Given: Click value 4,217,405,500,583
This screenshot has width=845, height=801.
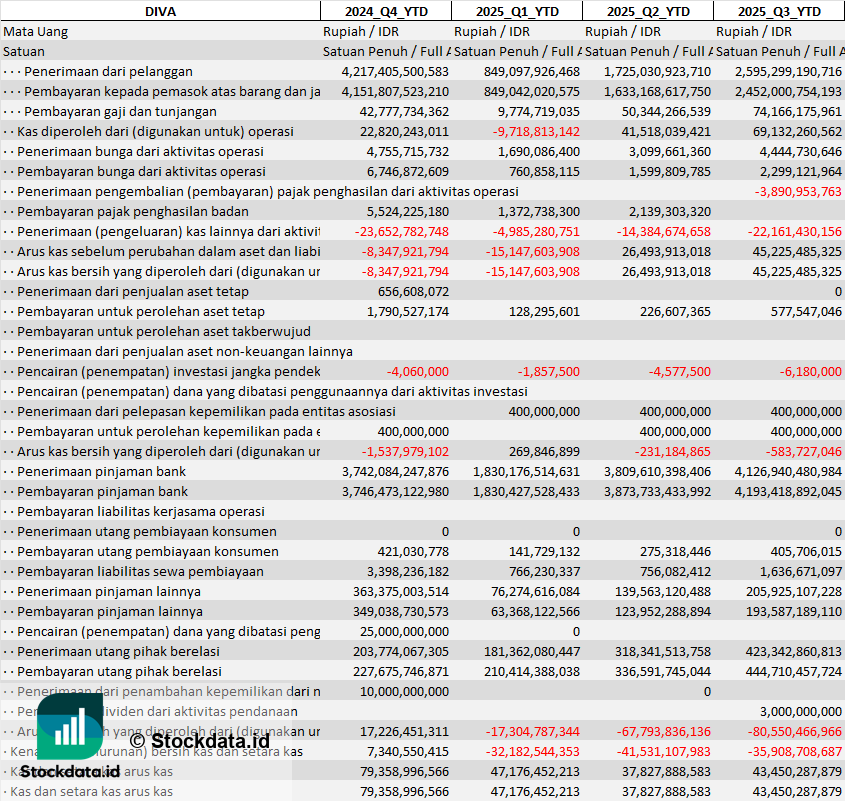Looking at the screenshot, I should click(395, 72).
